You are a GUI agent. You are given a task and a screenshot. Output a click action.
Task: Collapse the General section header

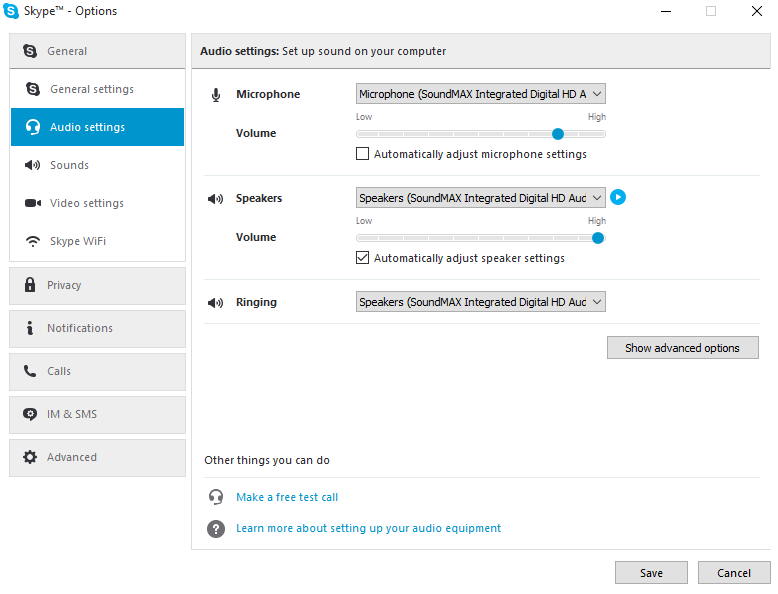(97, 51)
